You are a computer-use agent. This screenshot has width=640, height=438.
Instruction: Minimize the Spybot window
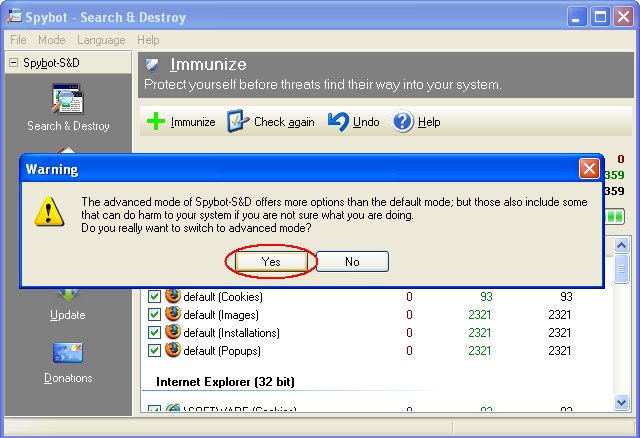[576, 17]
